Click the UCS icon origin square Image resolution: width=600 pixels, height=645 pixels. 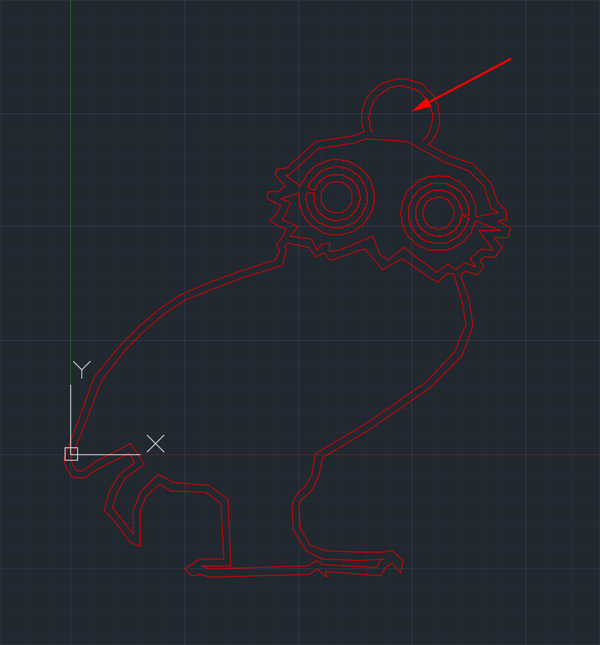[71, 454]
